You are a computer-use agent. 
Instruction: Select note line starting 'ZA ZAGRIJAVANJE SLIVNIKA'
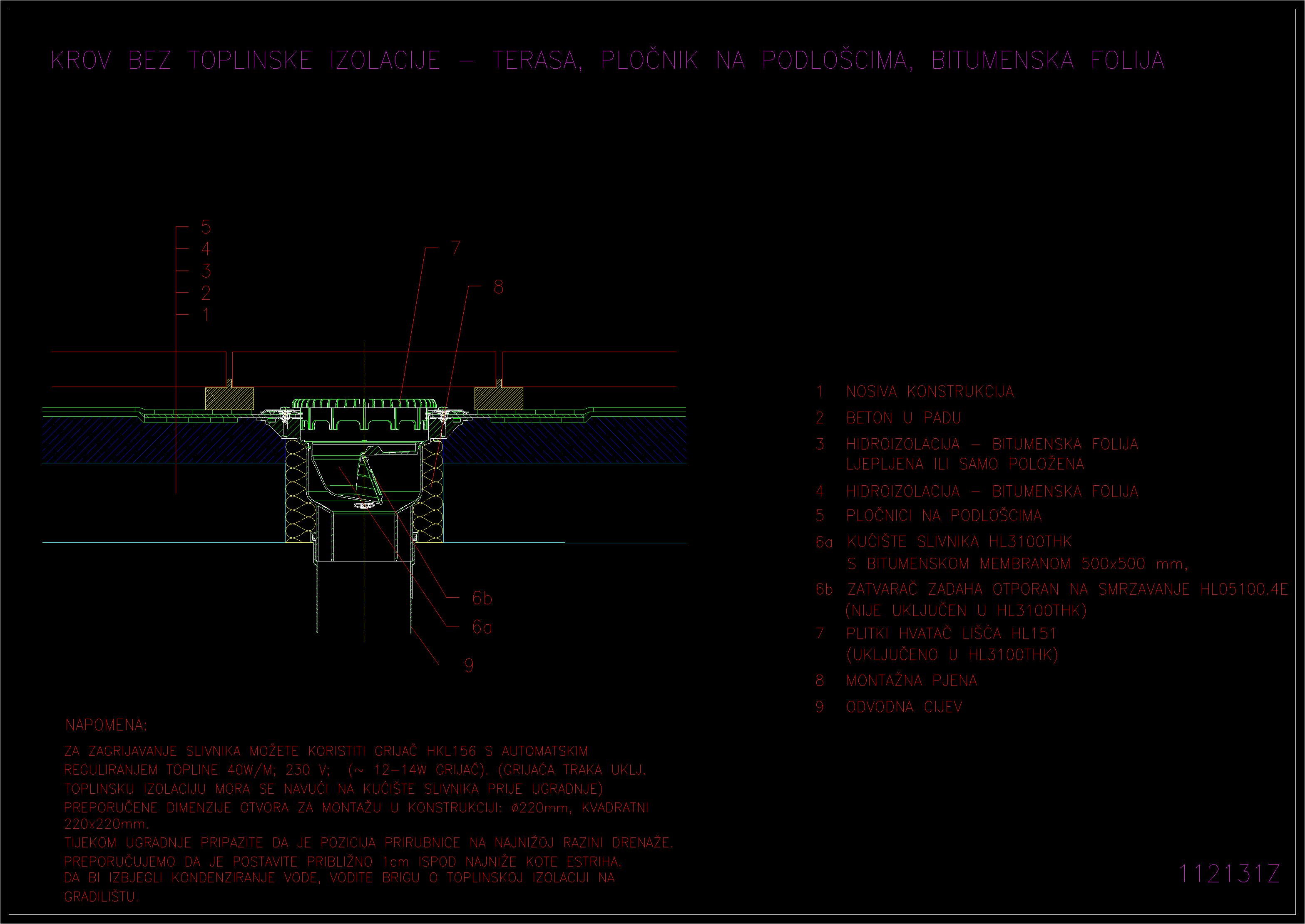click(x=326, y=751)
